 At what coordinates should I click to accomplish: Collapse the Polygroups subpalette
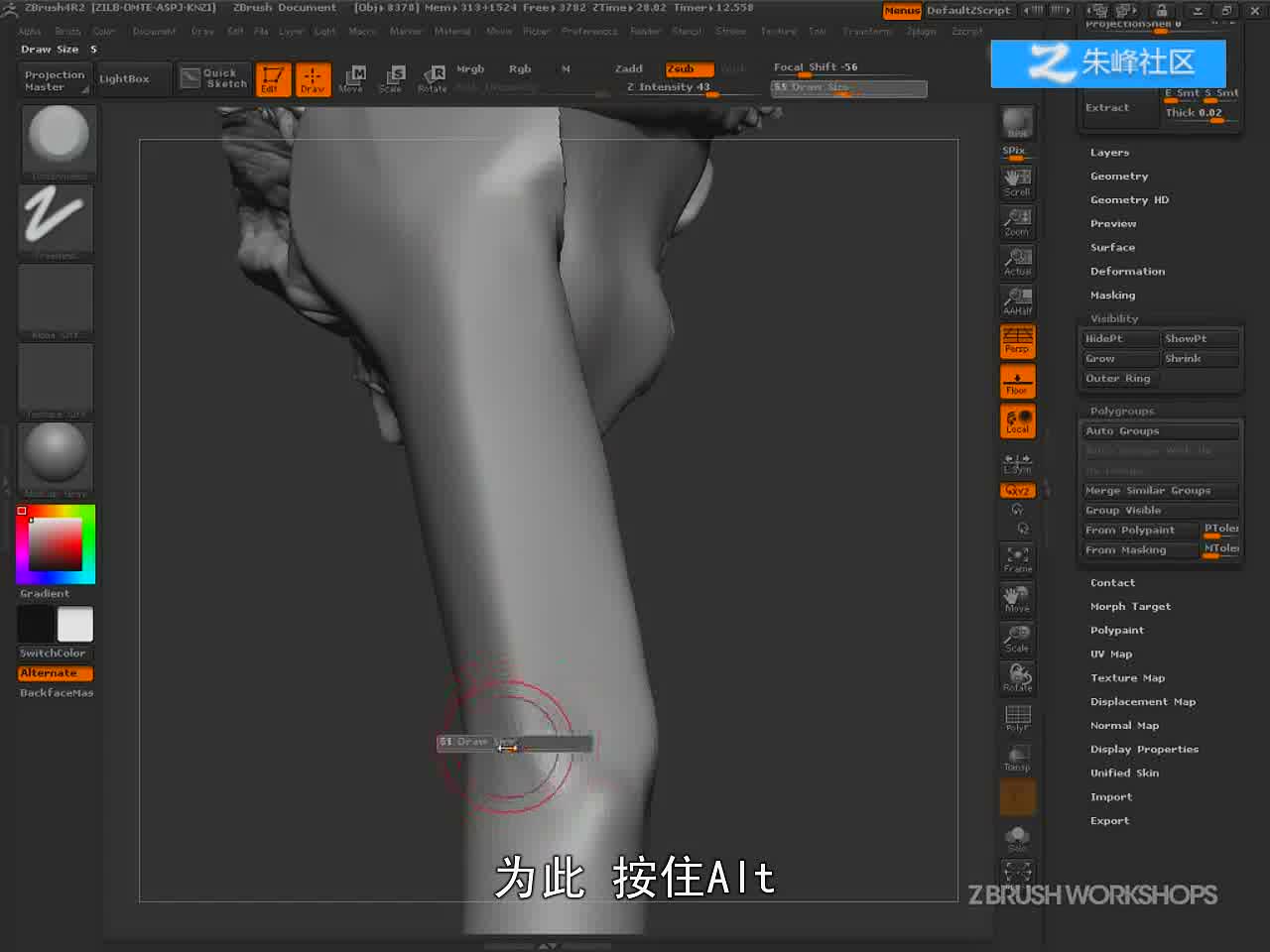(1122, 412)
